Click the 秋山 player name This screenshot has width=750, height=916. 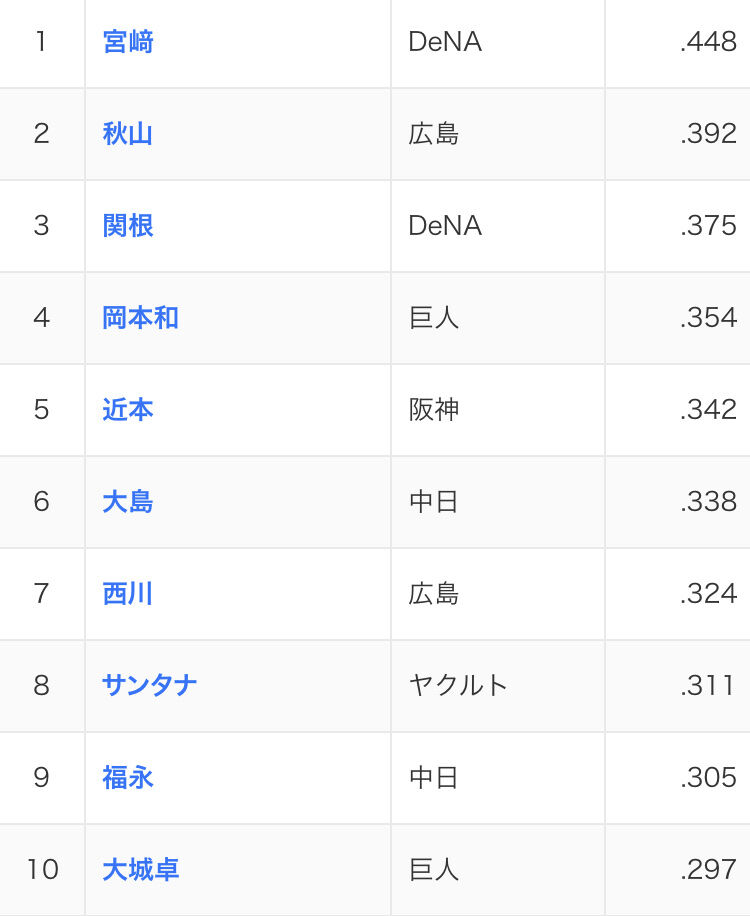pyautogui.click(x=128, y=134)
